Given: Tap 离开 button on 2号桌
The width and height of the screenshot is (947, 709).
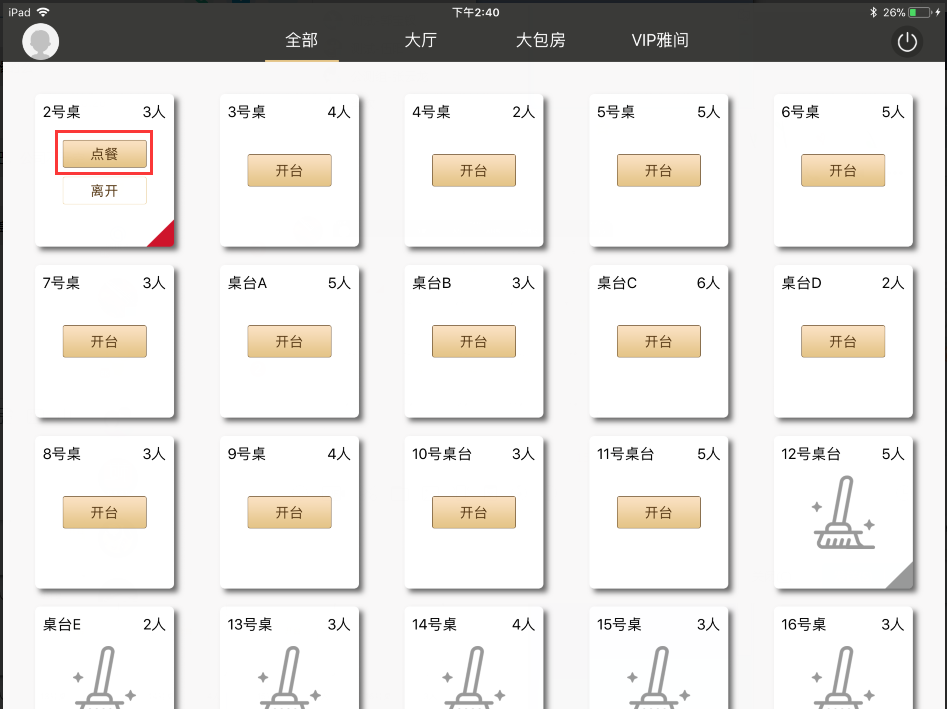Looking at the screenshot, I should pyautogui.click(x=104, y=191).
